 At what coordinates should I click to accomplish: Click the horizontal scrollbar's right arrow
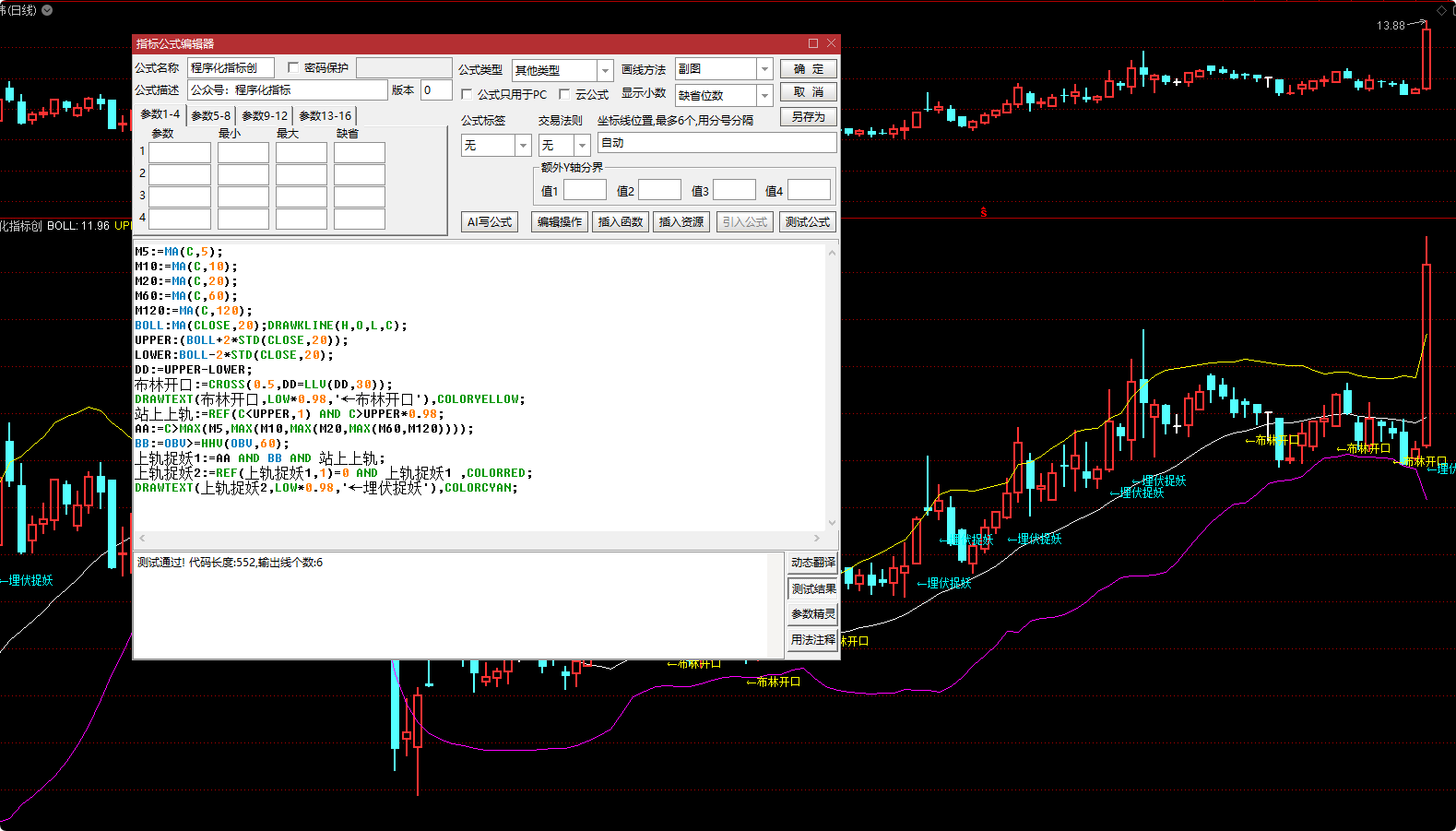point(817,539)
